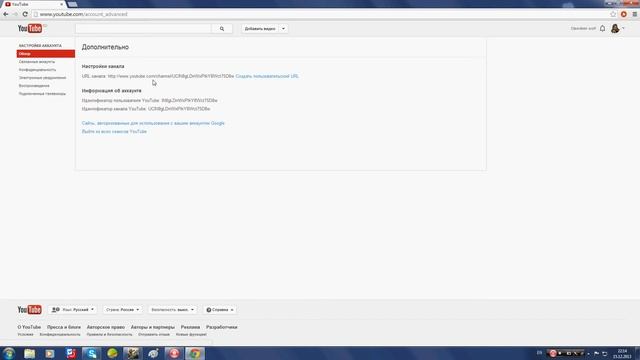Image resolution: width=640 pixels, height=360 pixels.
Task: Click the Разработчики footer link
Action: point(222,327)
